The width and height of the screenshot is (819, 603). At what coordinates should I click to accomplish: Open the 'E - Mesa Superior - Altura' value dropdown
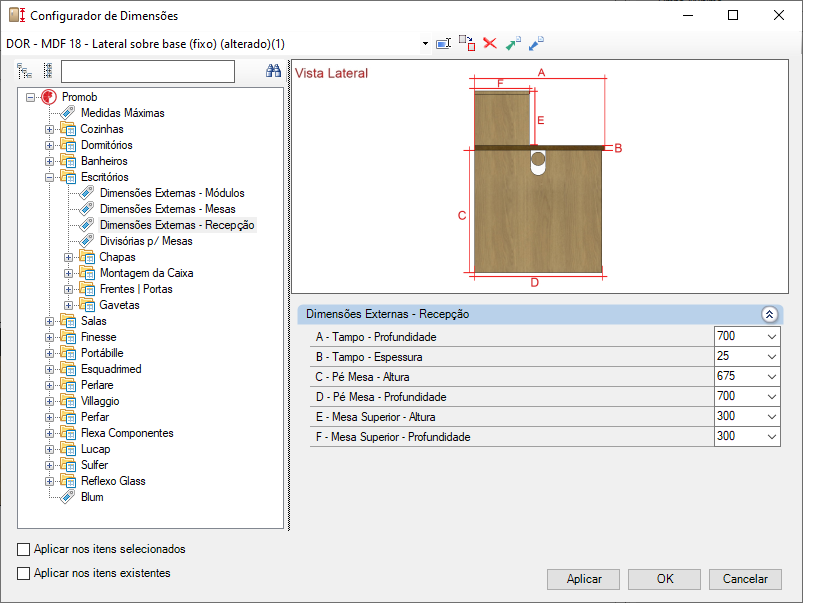[x=771, y=416]
